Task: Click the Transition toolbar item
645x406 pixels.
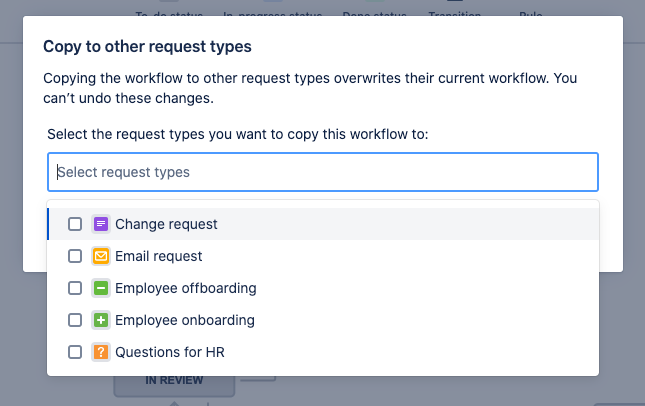Action: tap(455, 12)
